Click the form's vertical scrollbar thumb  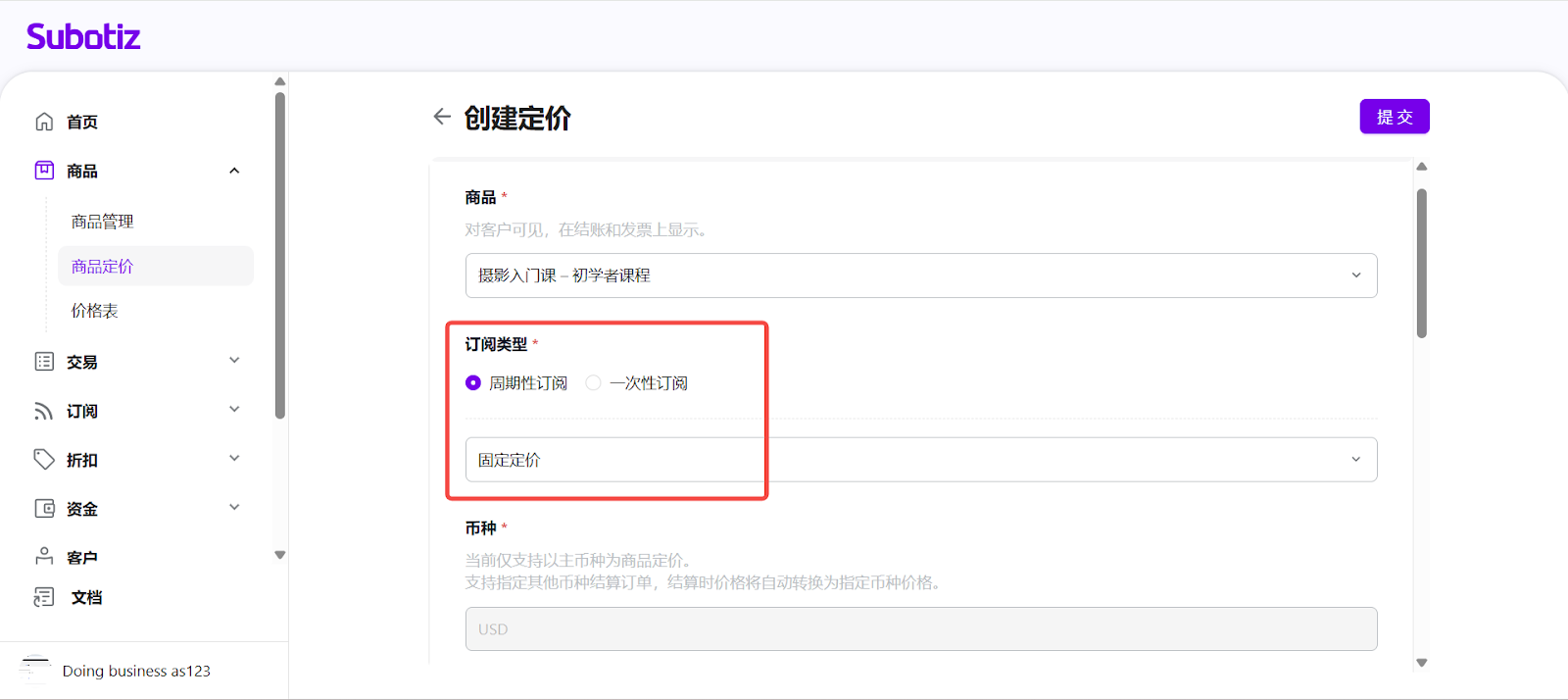1421,263
